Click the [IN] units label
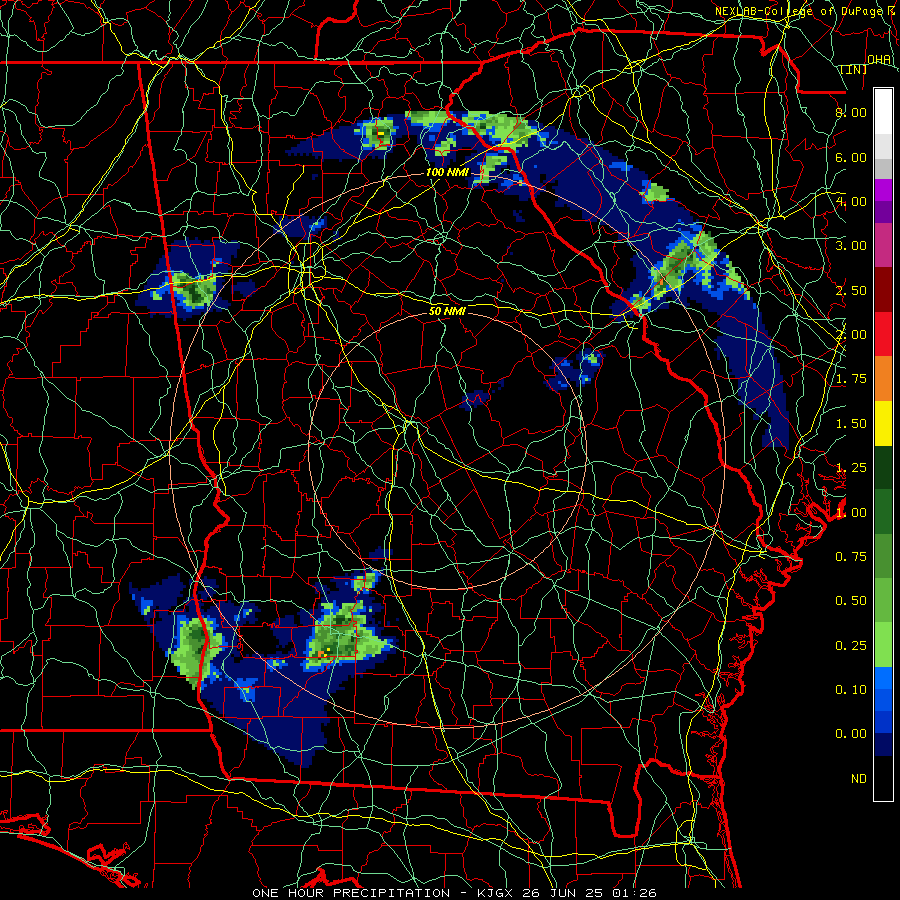This screenshot has height=900, width=900. click(x=854, y=69)
